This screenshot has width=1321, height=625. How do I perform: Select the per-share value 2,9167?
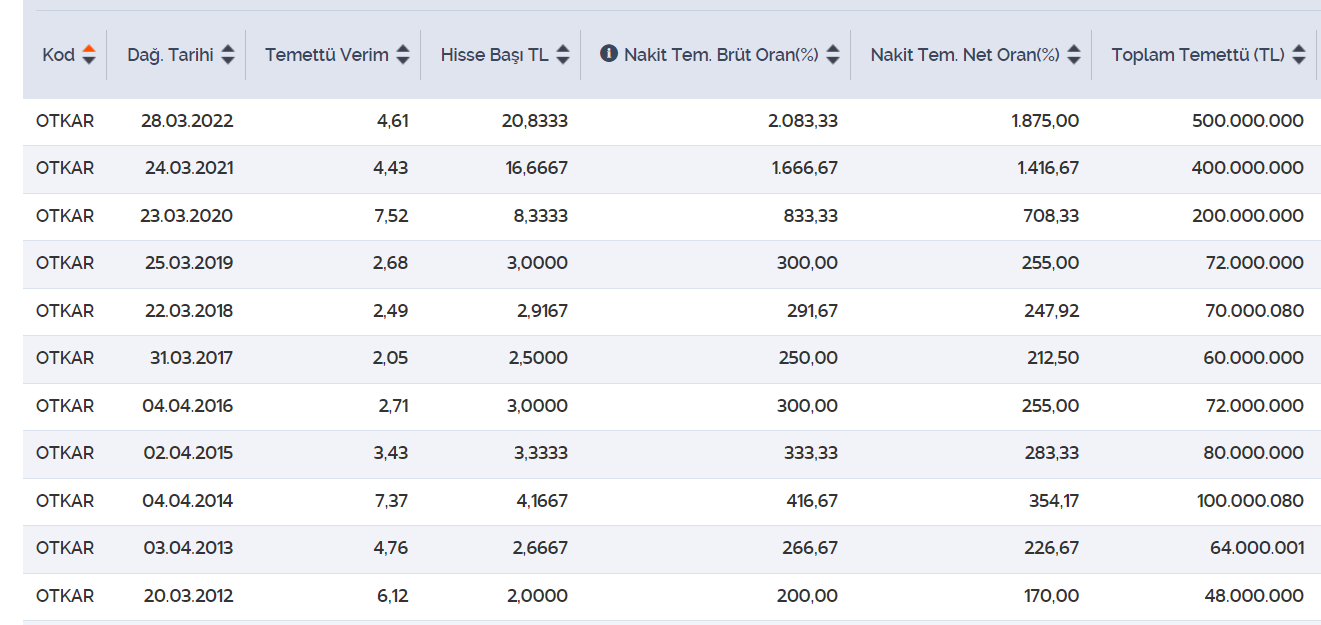[542, 311]
